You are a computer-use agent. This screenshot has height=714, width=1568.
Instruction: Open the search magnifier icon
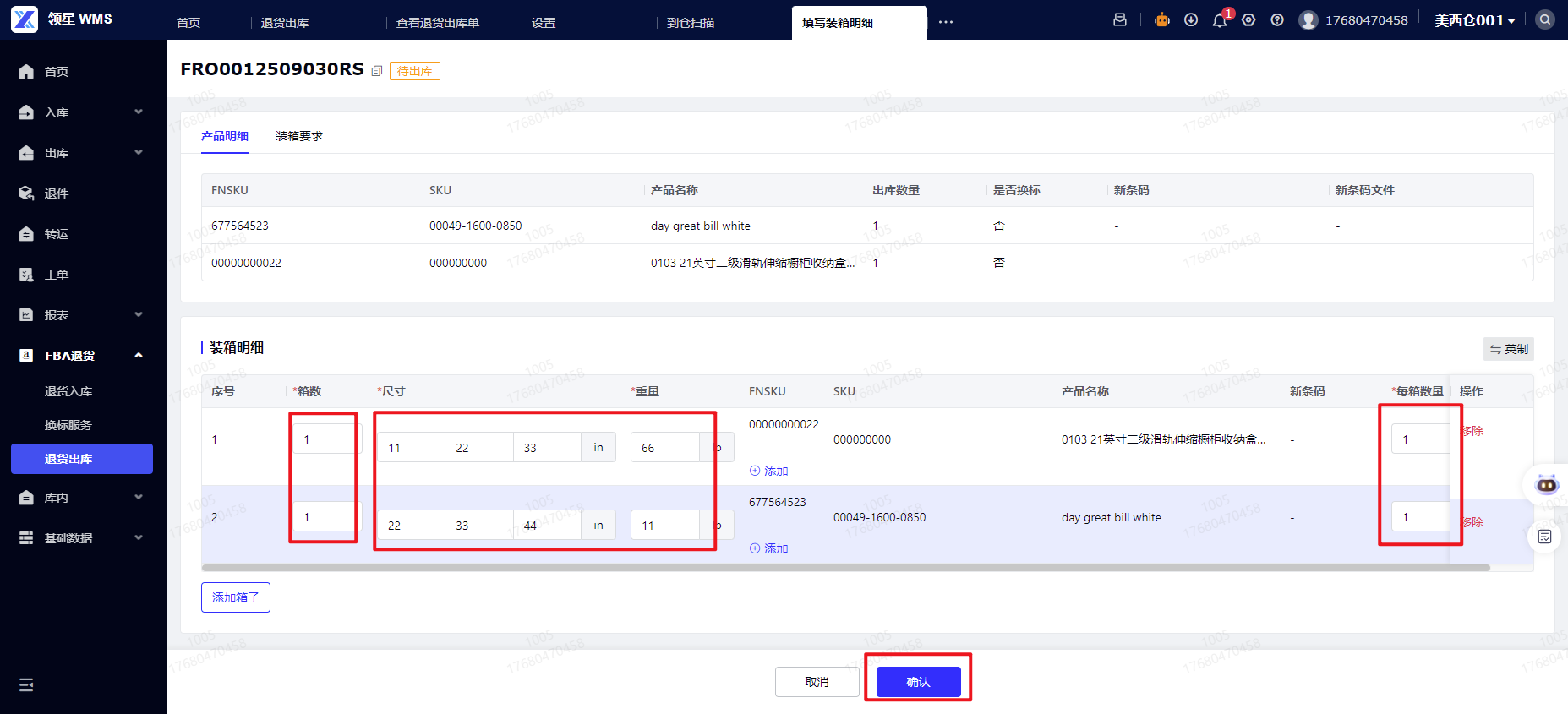pyautogui.click(x=1545, y=19)
